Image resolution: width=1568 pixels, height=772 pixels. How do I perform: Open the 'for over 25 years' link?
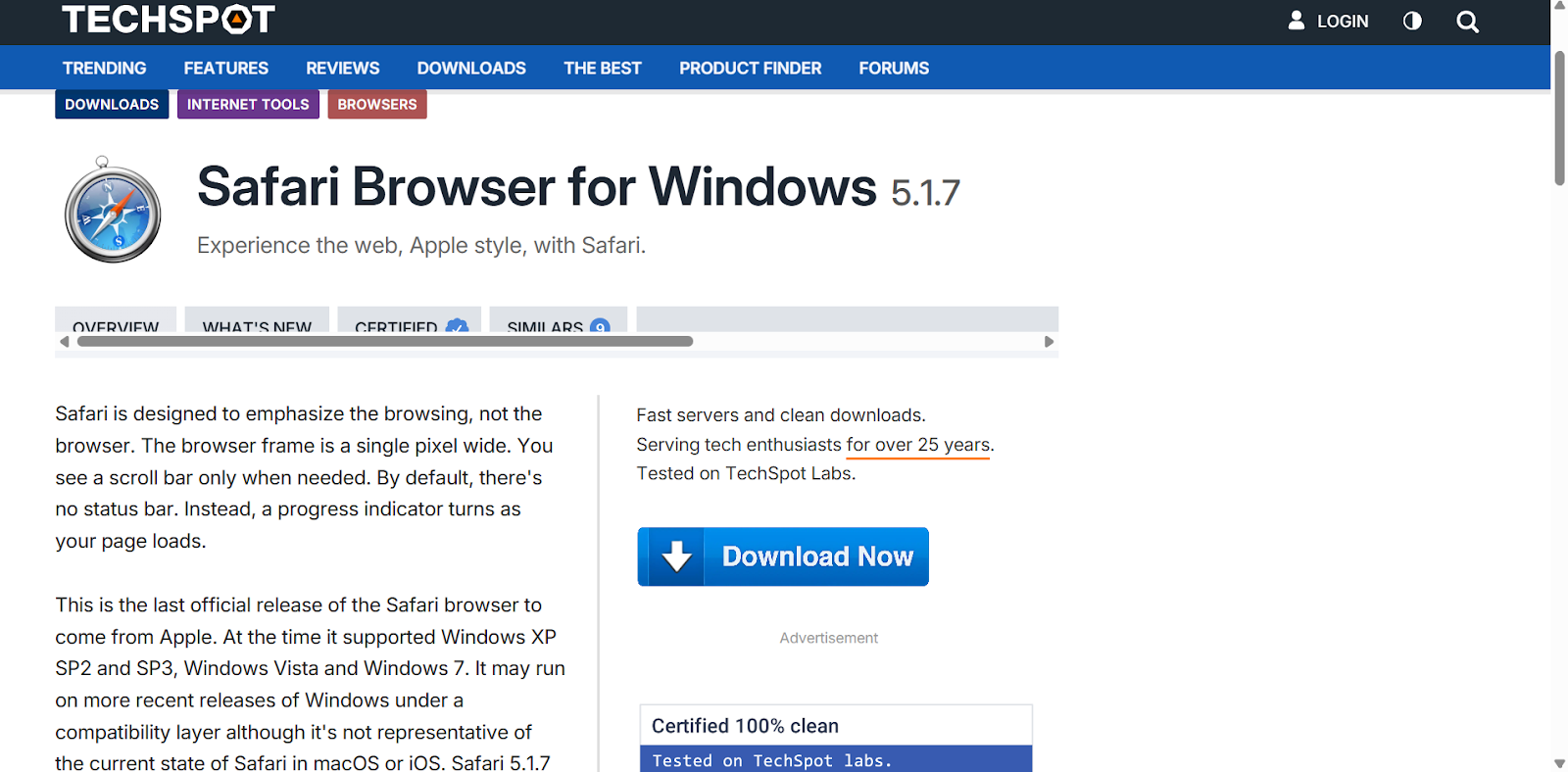tap(918, 445)
